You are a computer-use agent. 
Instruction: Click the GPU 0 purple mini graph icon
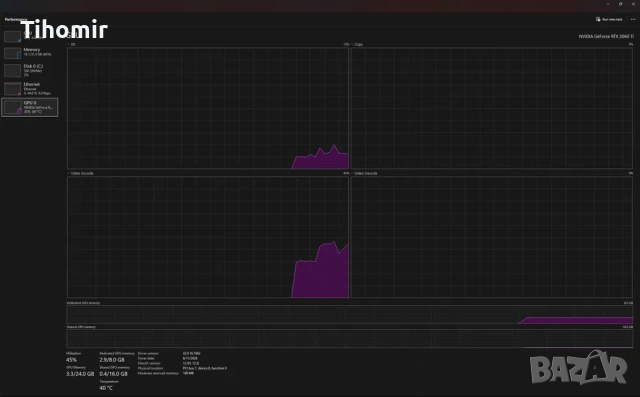click(x=12, y=107)
